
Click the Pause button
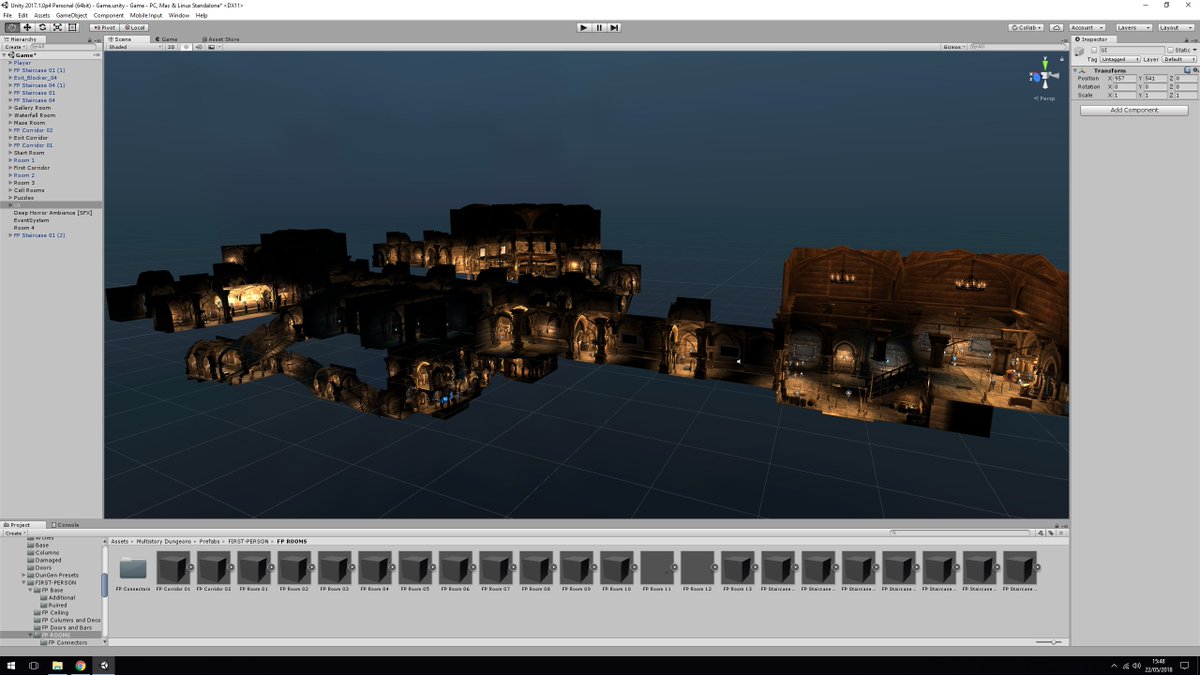599,27
